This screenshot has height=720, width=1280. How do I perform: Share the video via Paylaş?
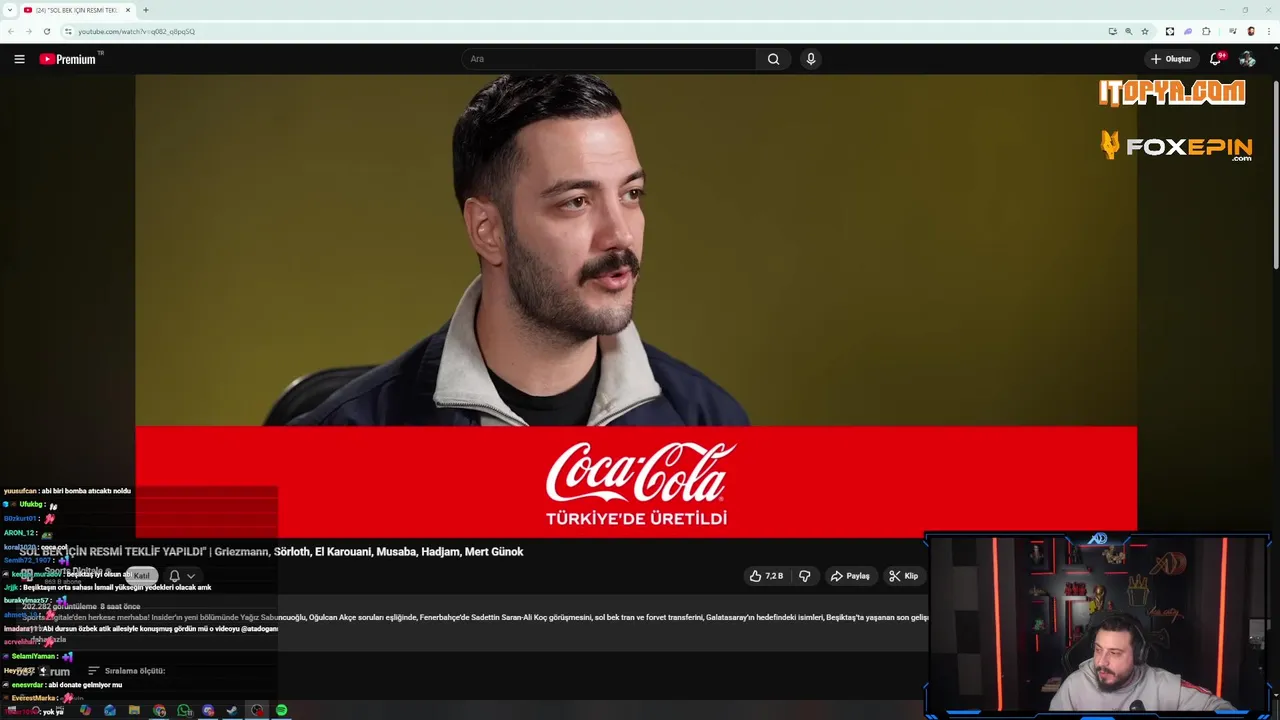(x=850, y=576)
